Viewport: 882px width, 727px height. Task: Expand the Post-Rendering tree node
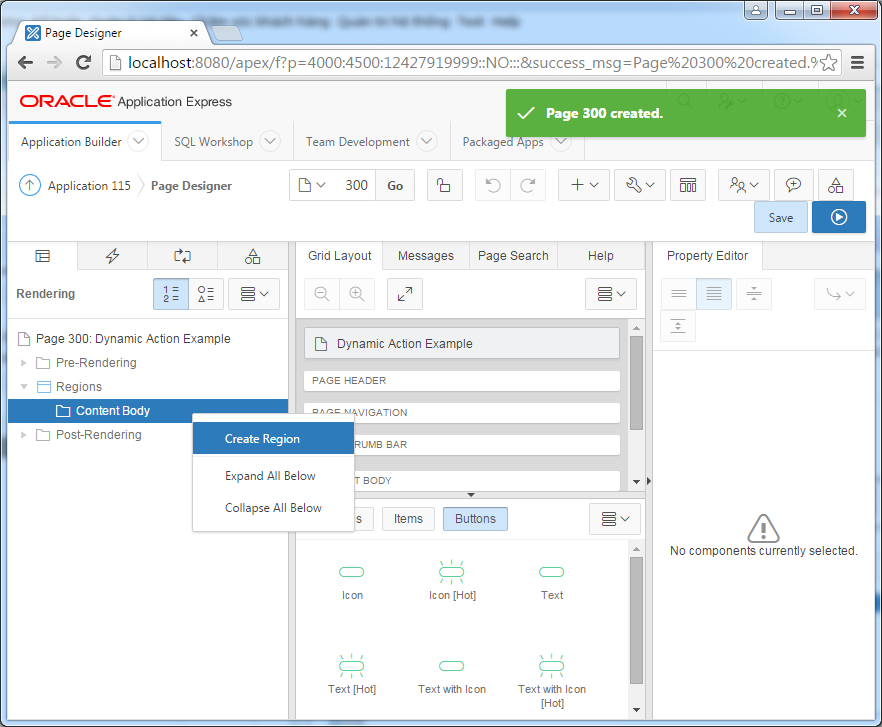coord(24,435)
